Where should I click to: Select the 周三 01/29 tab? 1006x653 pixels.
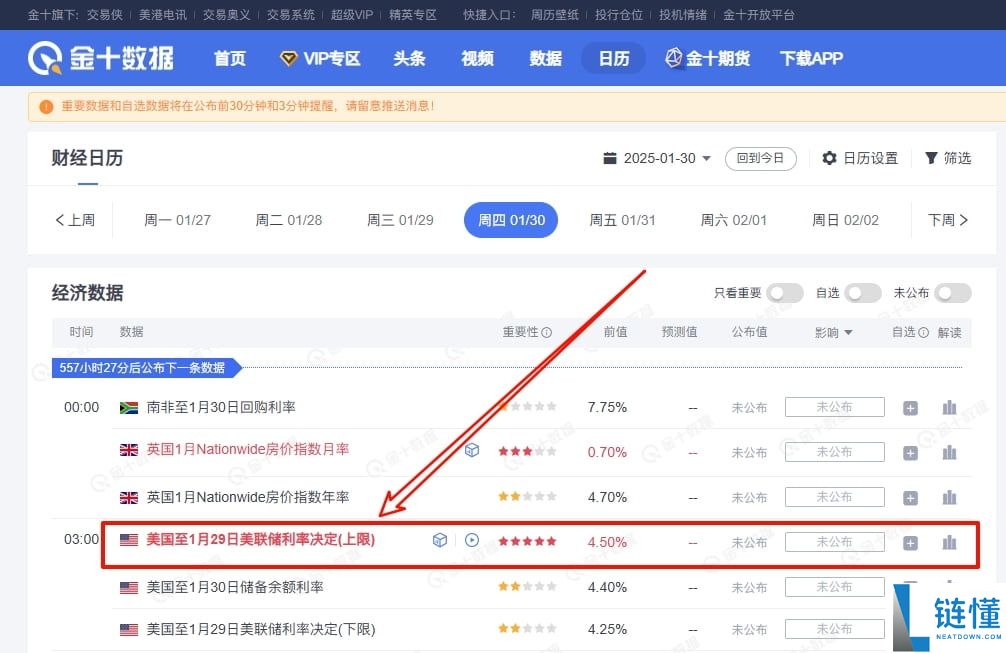(x=400, y=220)
